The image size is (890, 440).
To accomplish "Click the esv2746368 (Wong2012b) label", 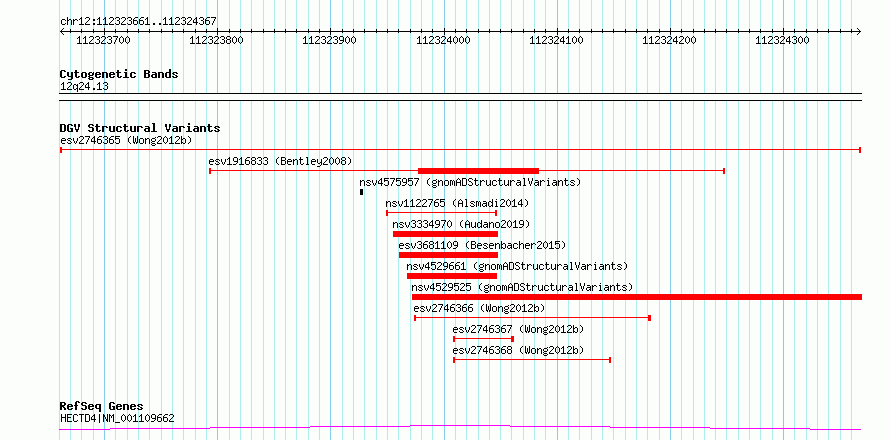I will (x=518, y=350).
